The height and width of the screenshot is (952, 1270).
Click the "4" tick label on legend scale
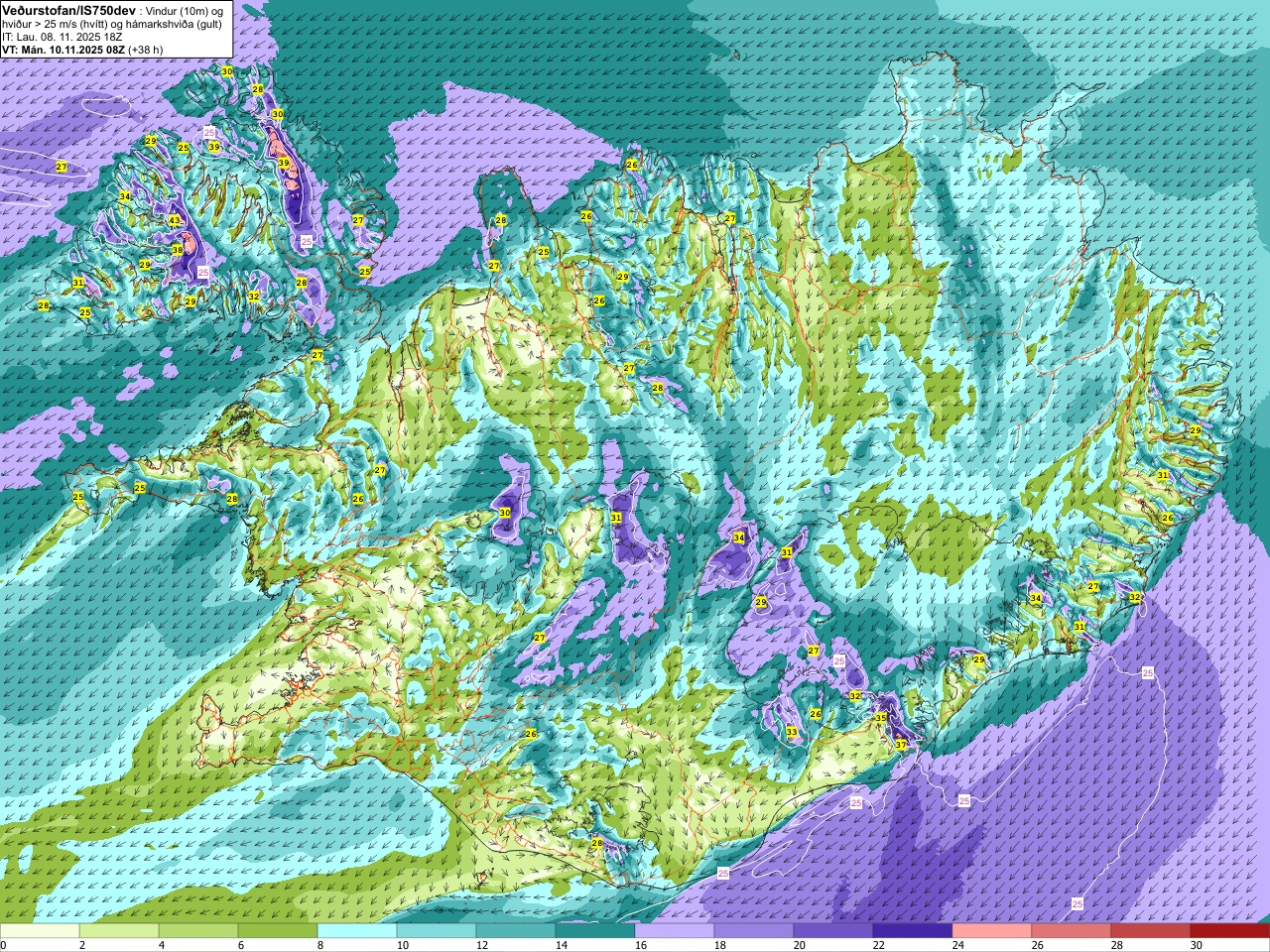(x=162, y=945)
